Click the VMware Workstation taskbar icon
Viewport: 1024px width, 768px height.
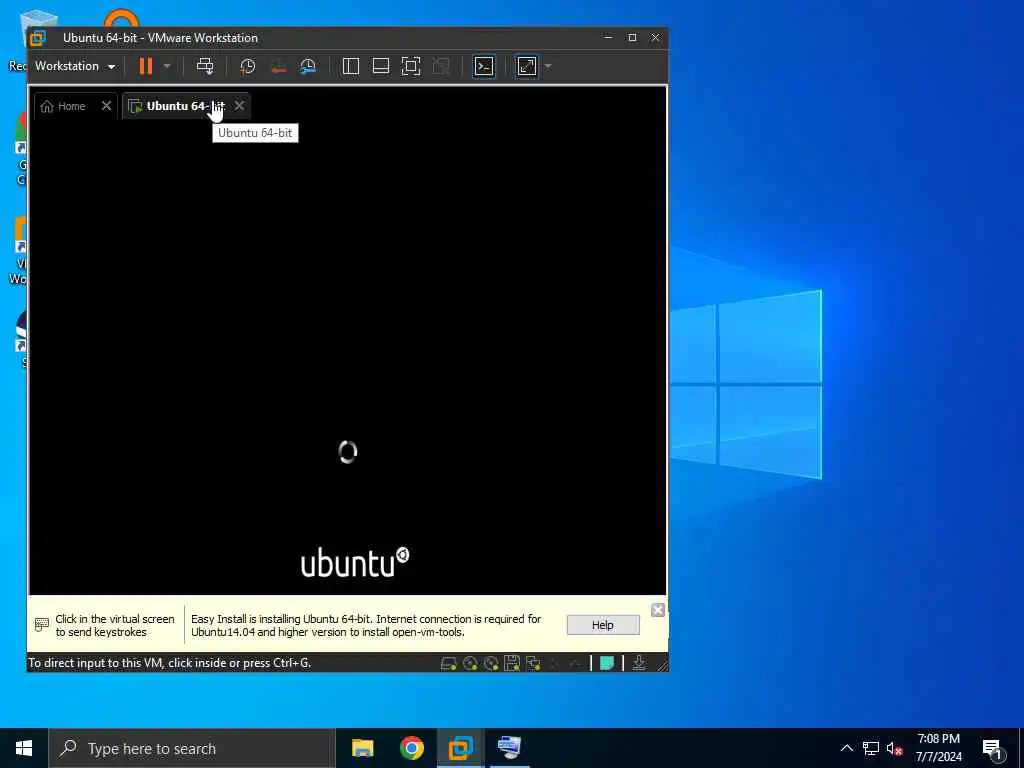(x=460, y=748)
